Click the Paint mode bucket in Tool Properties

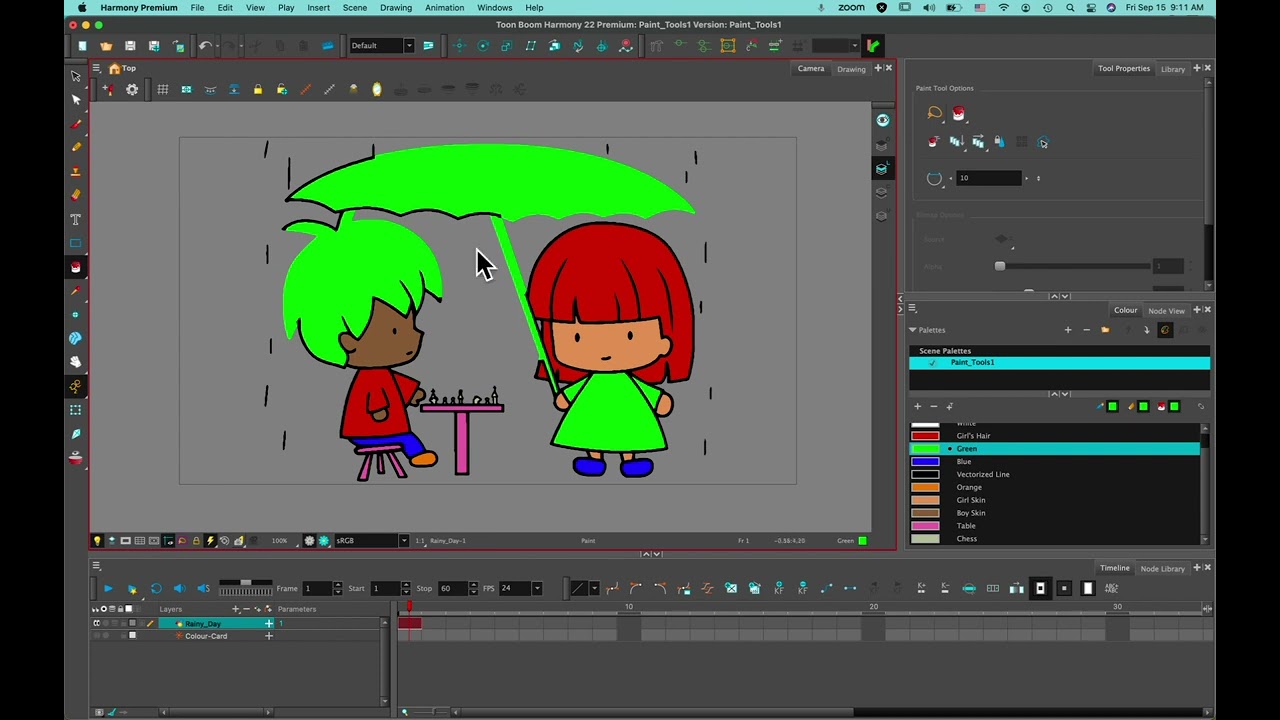click(959, 114)
